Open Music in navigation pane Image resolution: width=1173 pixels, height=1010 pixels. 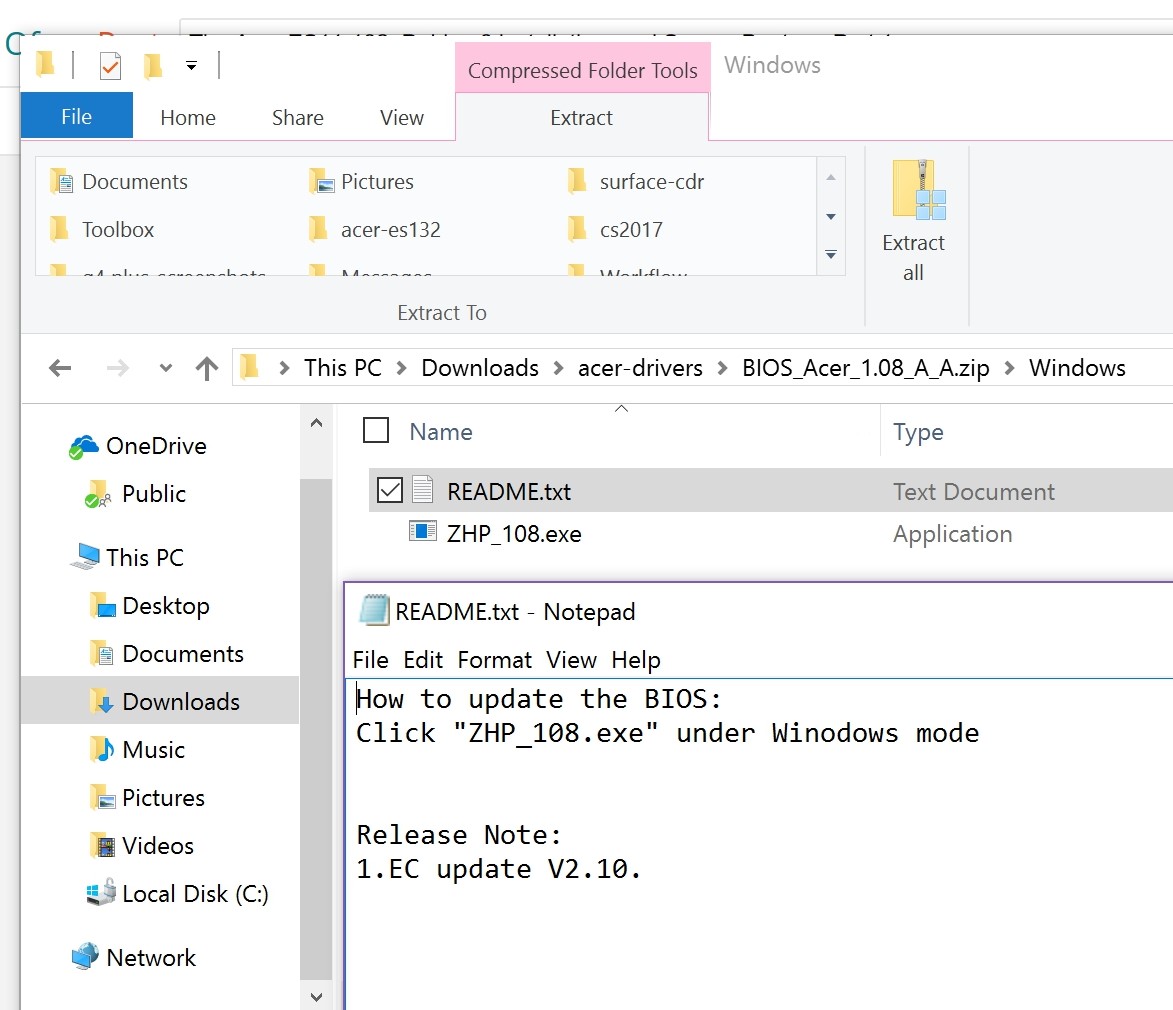coord(138,749)
